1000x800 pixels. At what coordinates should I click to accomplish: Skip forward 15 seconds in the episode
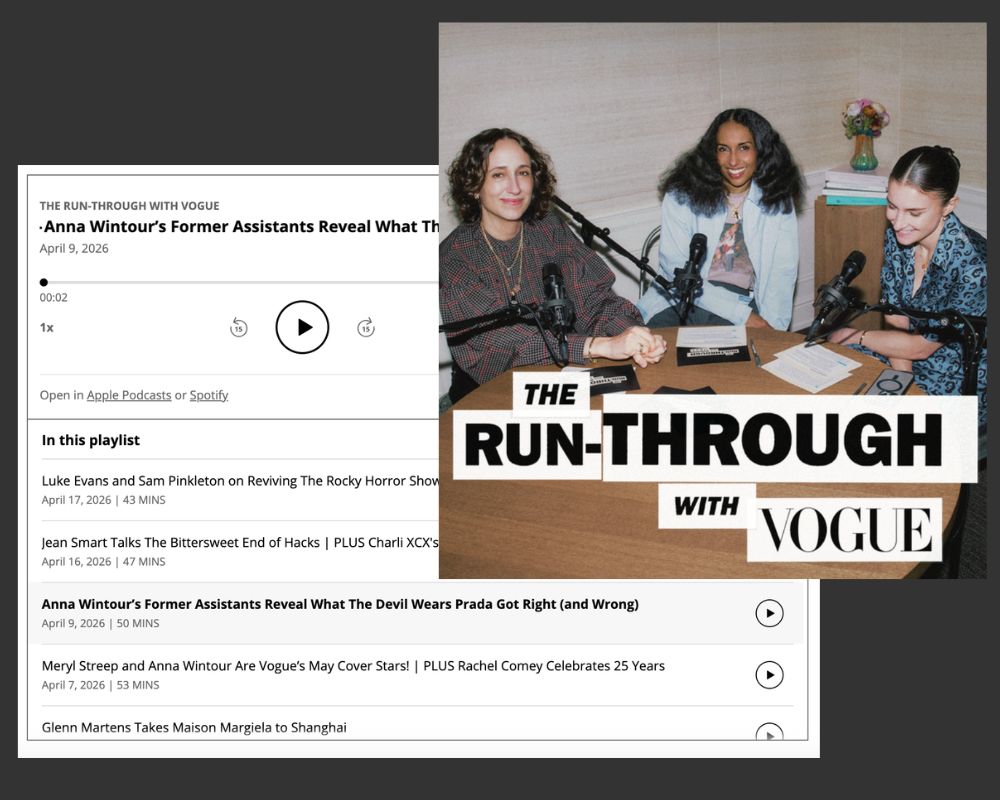point(366,327)
